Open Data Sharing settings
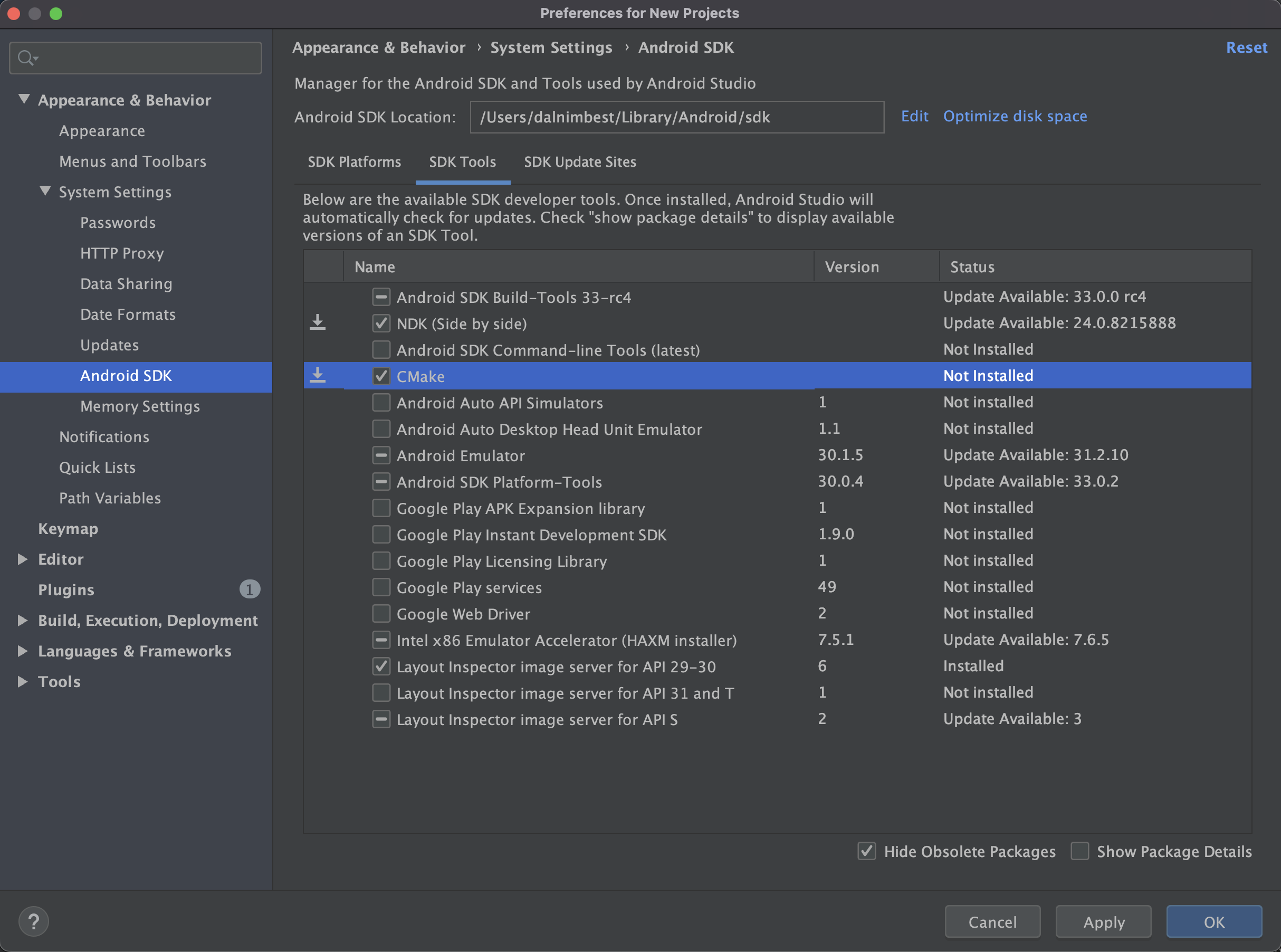Image resolution: width=1281 pixels, height=952 pixels. coord(126,283)
